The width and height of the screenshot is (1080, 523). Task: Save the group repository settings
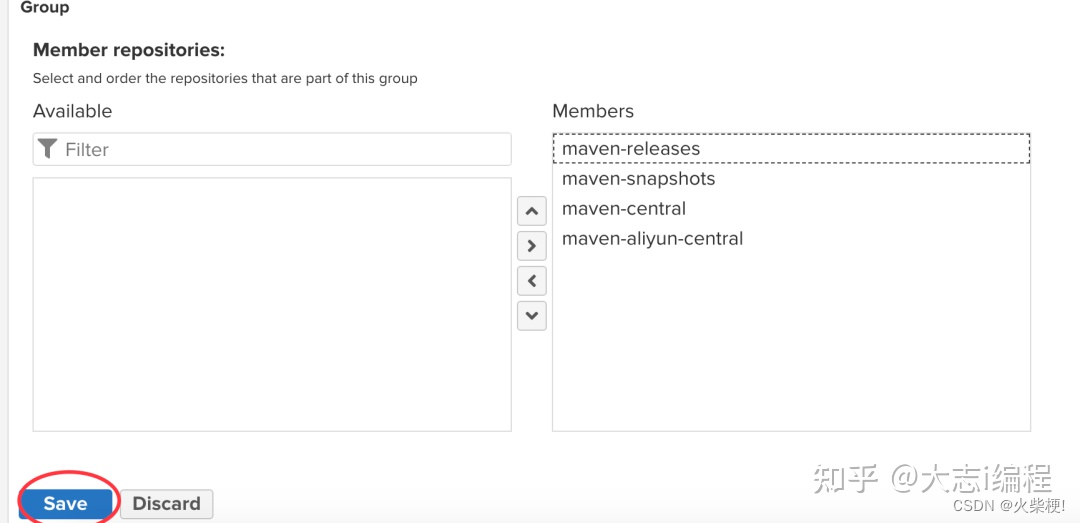tap(65, 504)
